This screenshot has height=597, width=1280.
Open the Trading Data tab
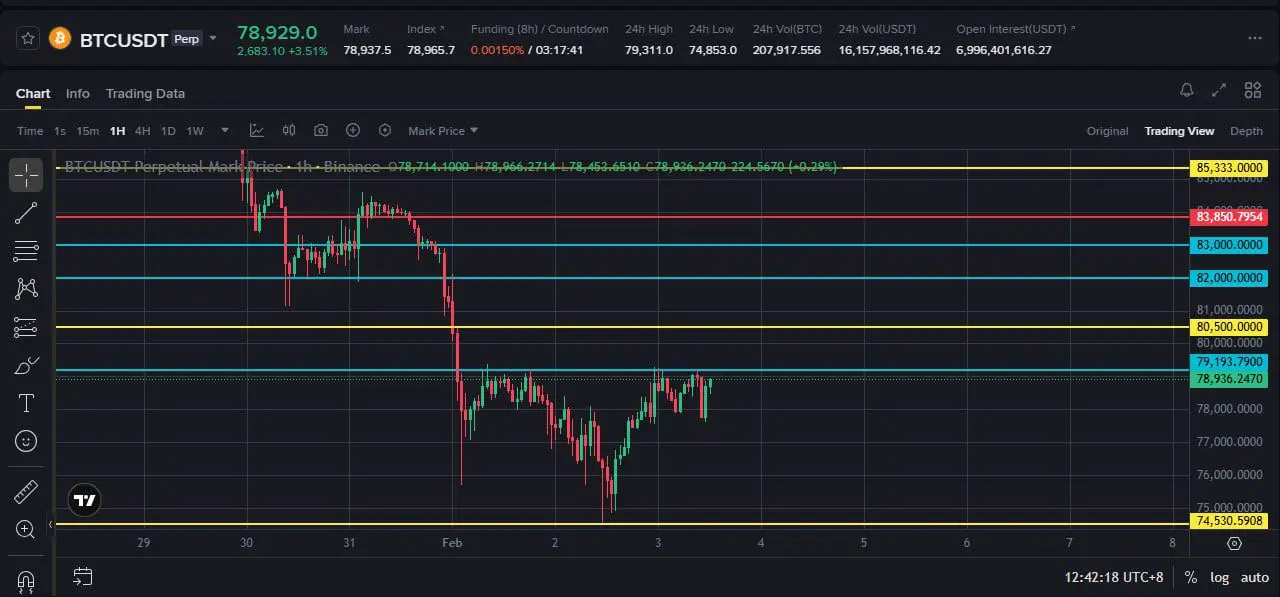point(145,93)
